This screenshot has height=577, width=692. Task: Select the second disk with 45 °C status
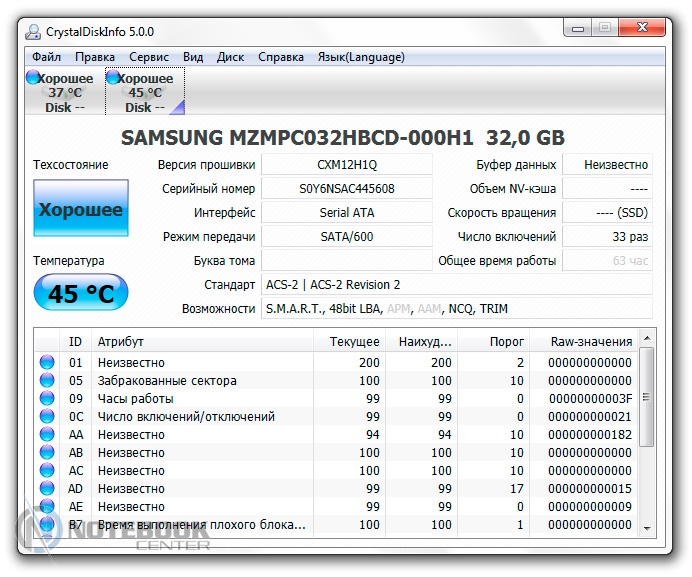pyautogui.click(x=145, y=92)
